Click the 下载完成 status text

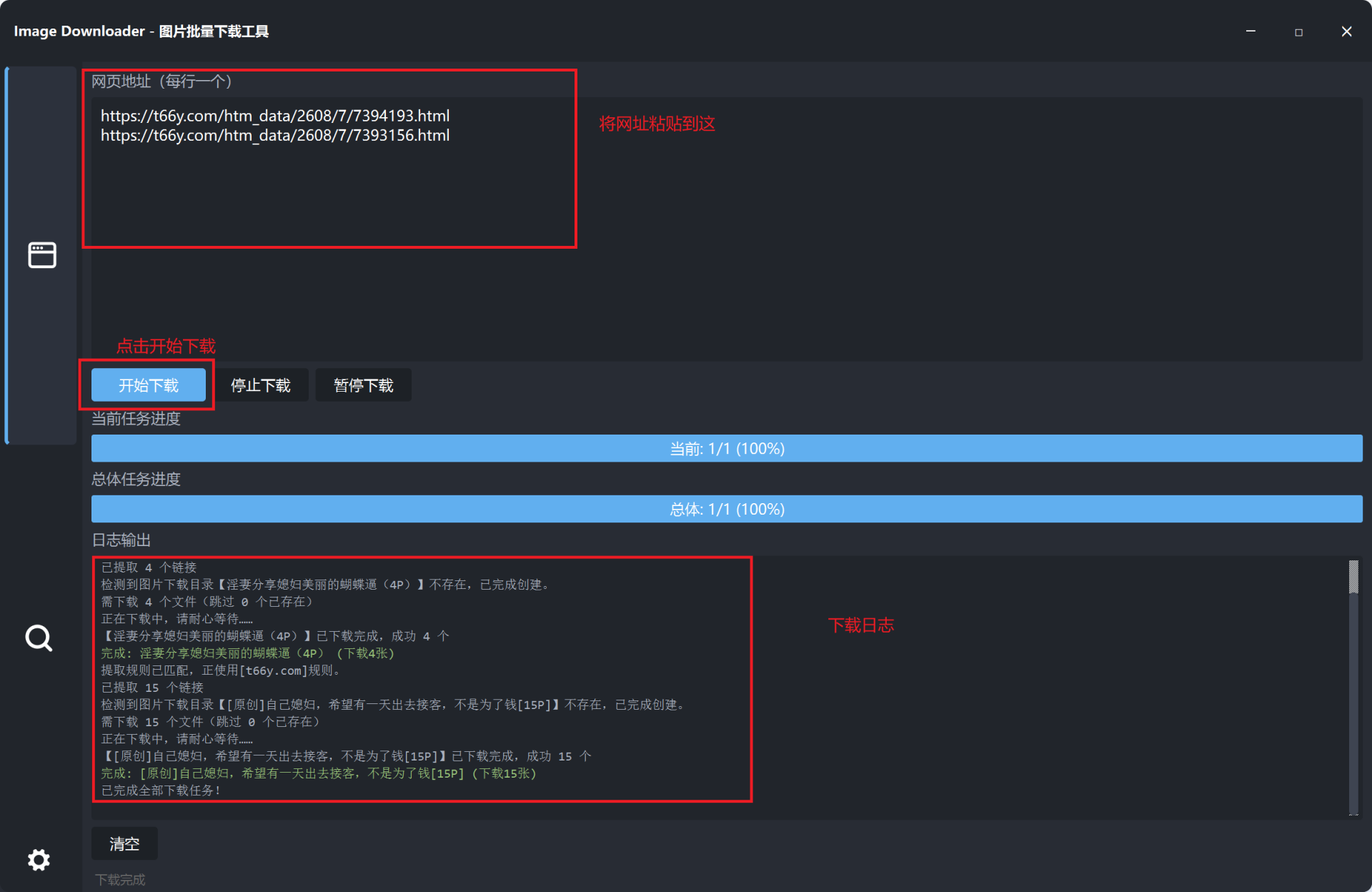[x=120, y=880]
